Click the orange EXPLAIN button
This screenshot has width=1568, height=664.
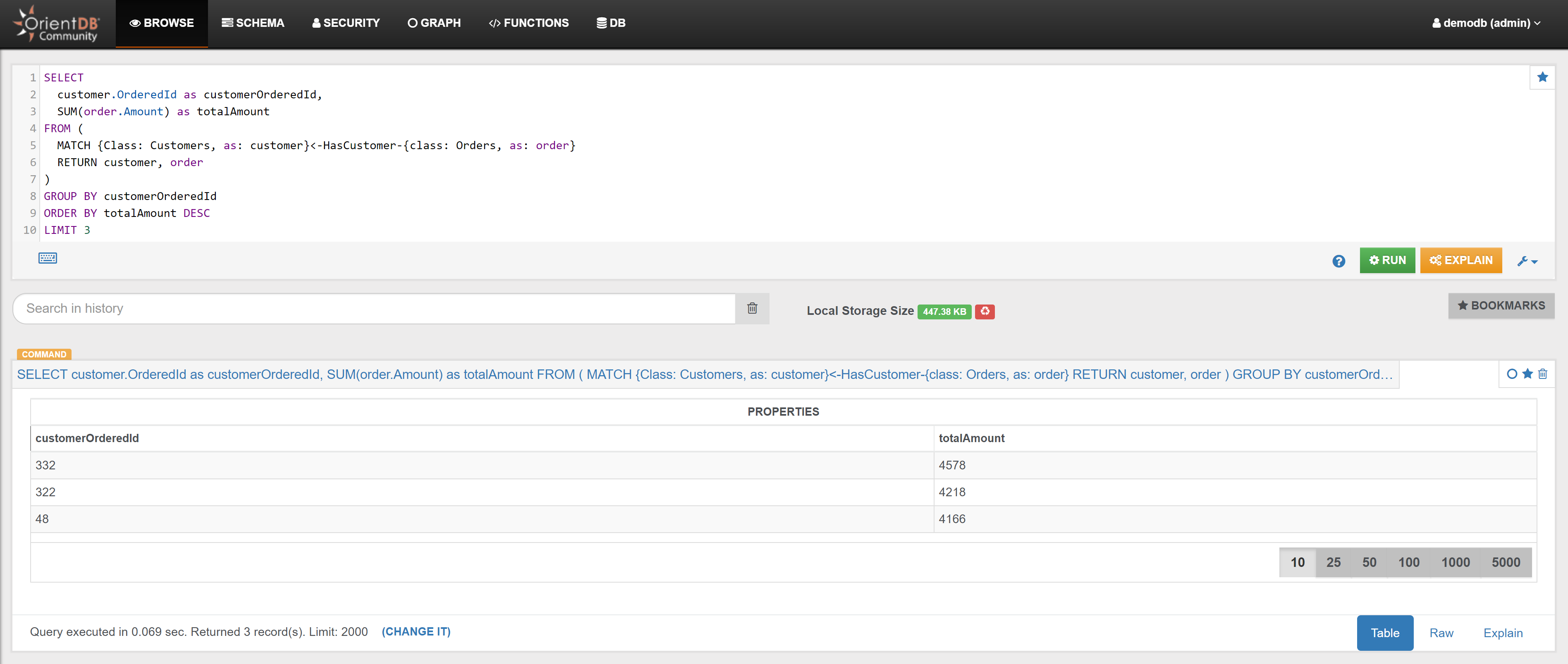(1460, 260)
